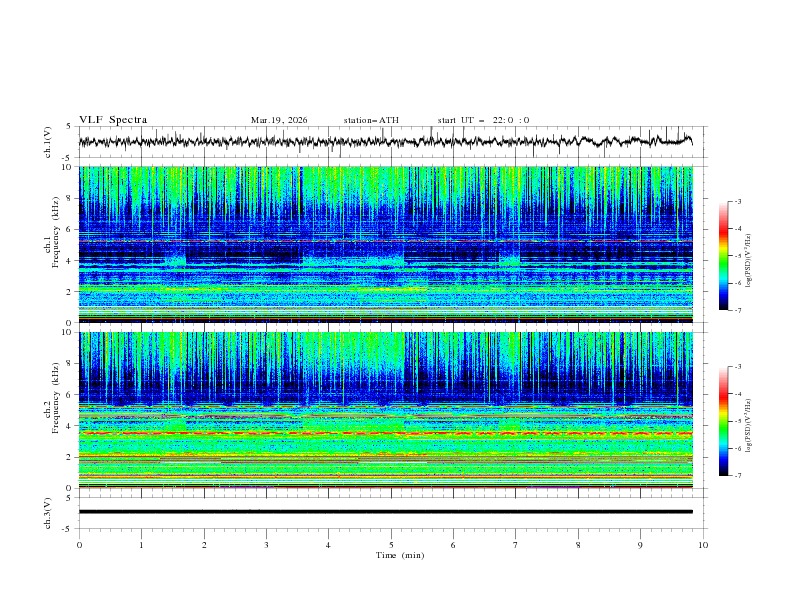792x612 pixels.
Task: Click the "-3" tick on ch.1 colorbar
Action: [x=737, y=201]
